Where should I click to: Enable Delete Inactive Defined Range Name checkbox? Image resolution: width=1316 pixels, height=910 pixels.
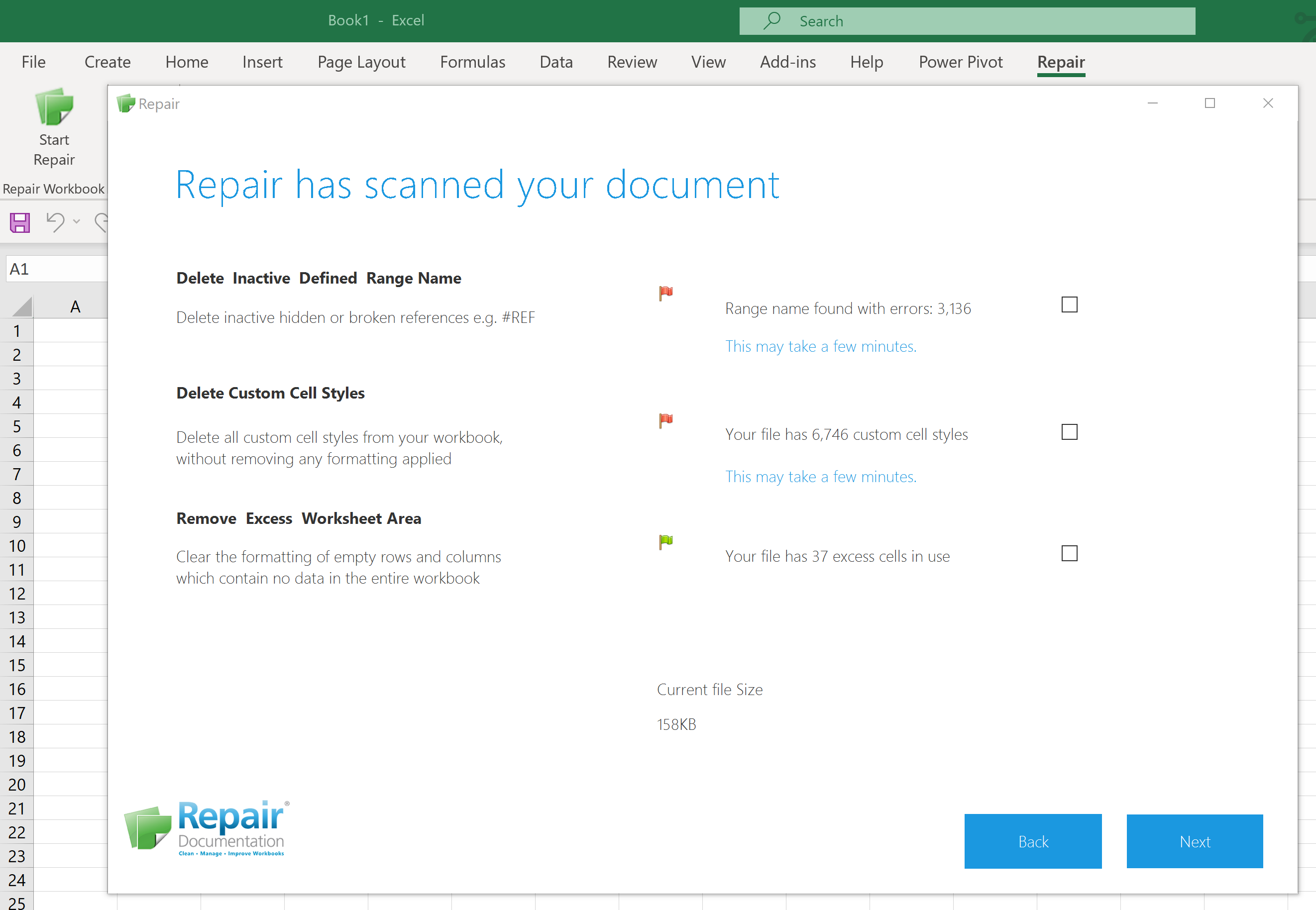click(1069, 304)
